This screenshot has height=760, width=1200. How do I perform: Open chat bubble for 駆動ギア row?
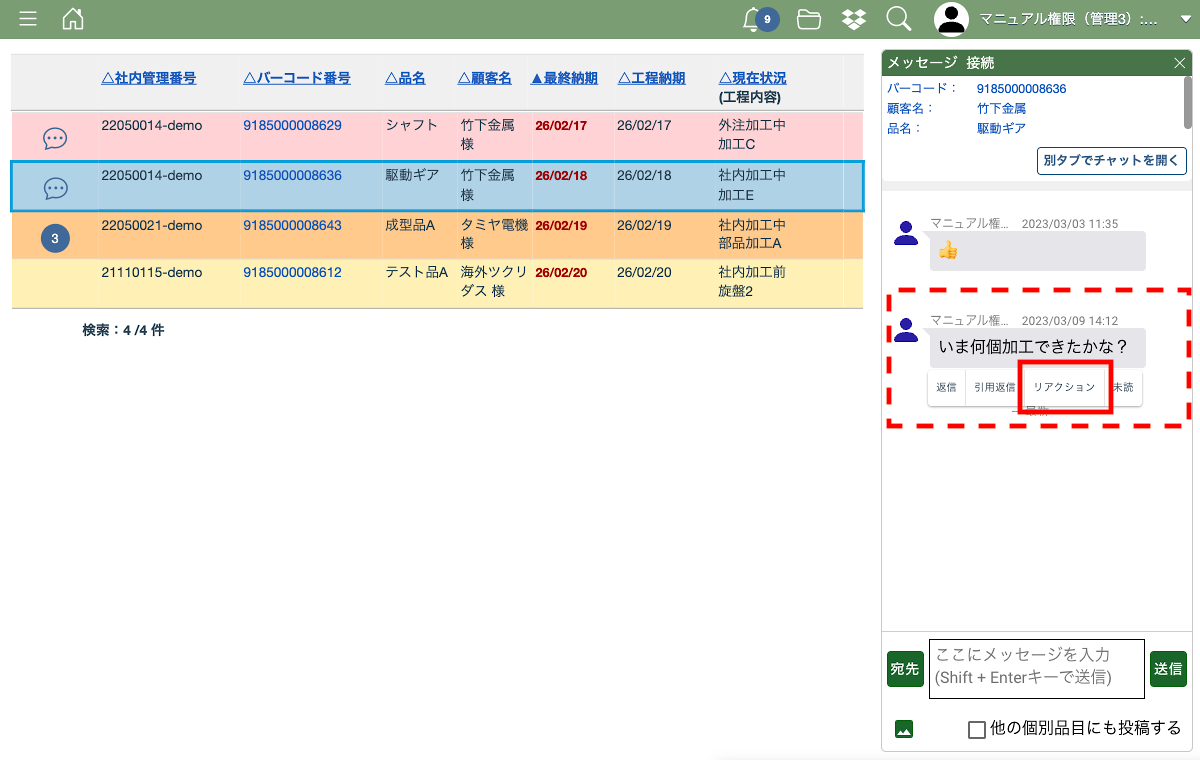click(x=55, y=188)
